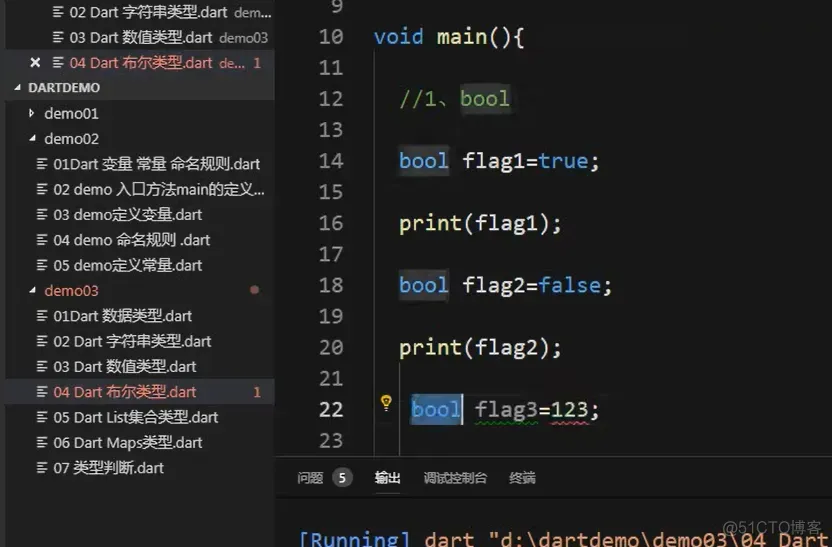This screenshot has width=832, height=547.
Task: Click the file icon of 07 类型判断.dart
Action: (x=42, y=467)
